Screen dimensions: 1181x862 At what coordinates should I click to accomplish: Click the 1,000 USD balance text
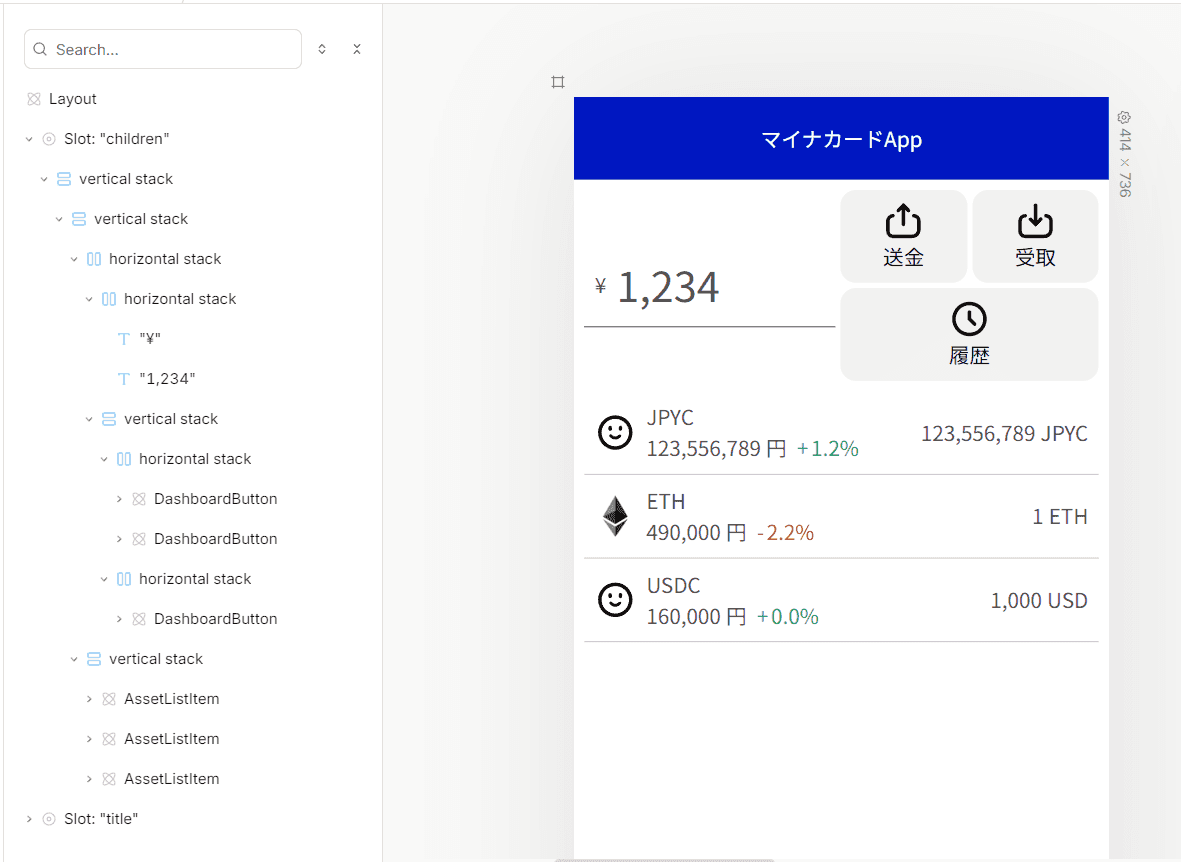pyautogui.click(x=1039, y=601)
